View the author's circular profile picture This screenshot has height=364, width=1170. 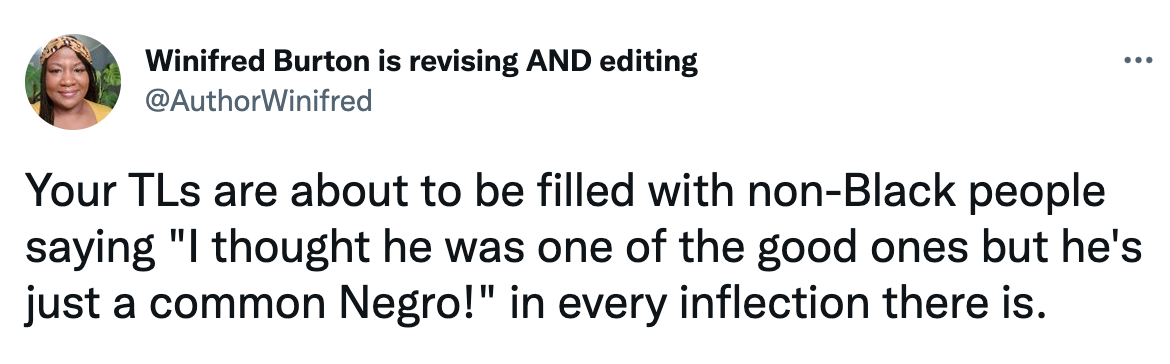(x=72, y=81)
